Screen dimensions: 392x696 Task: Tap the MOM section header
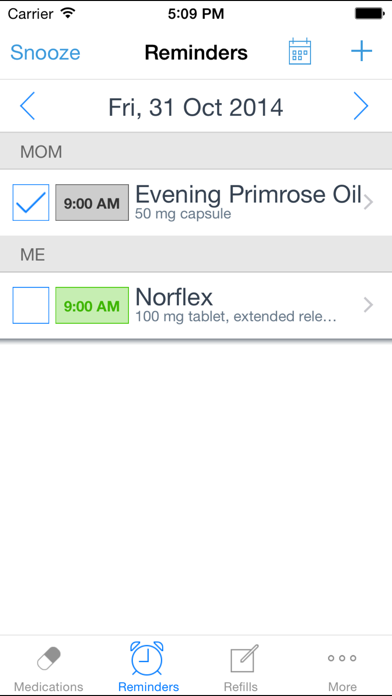[196, 152]
